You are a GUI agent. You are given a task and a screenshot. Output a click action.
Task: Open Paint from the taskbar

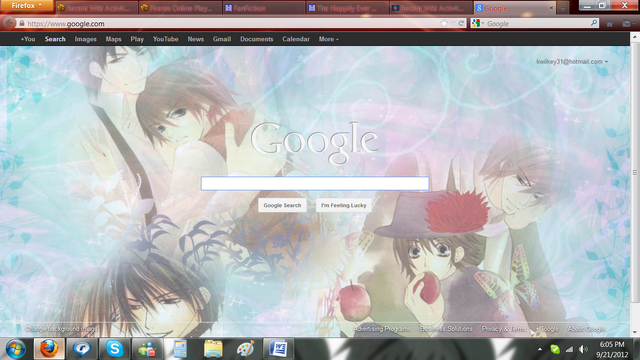[x=246, y=349]
